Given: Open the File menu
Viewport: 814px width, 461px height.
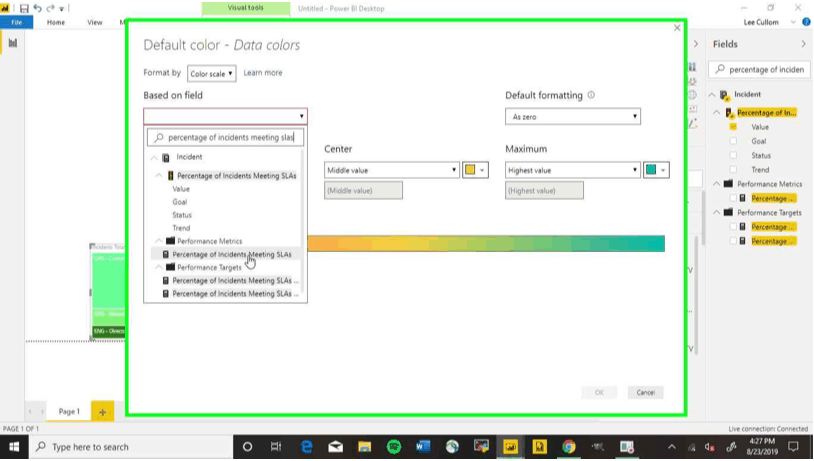Looking at the screenshot, I should [17, 22].
